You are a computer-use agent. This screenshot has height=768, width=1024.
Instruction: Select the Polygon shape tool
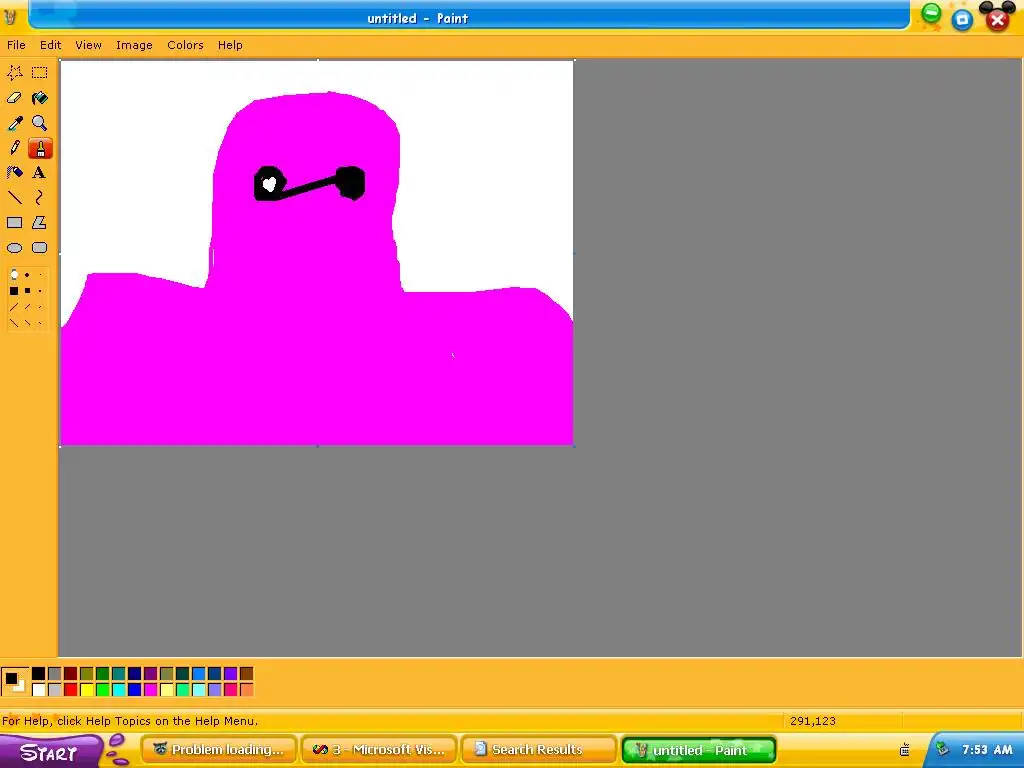pos(40,223)
